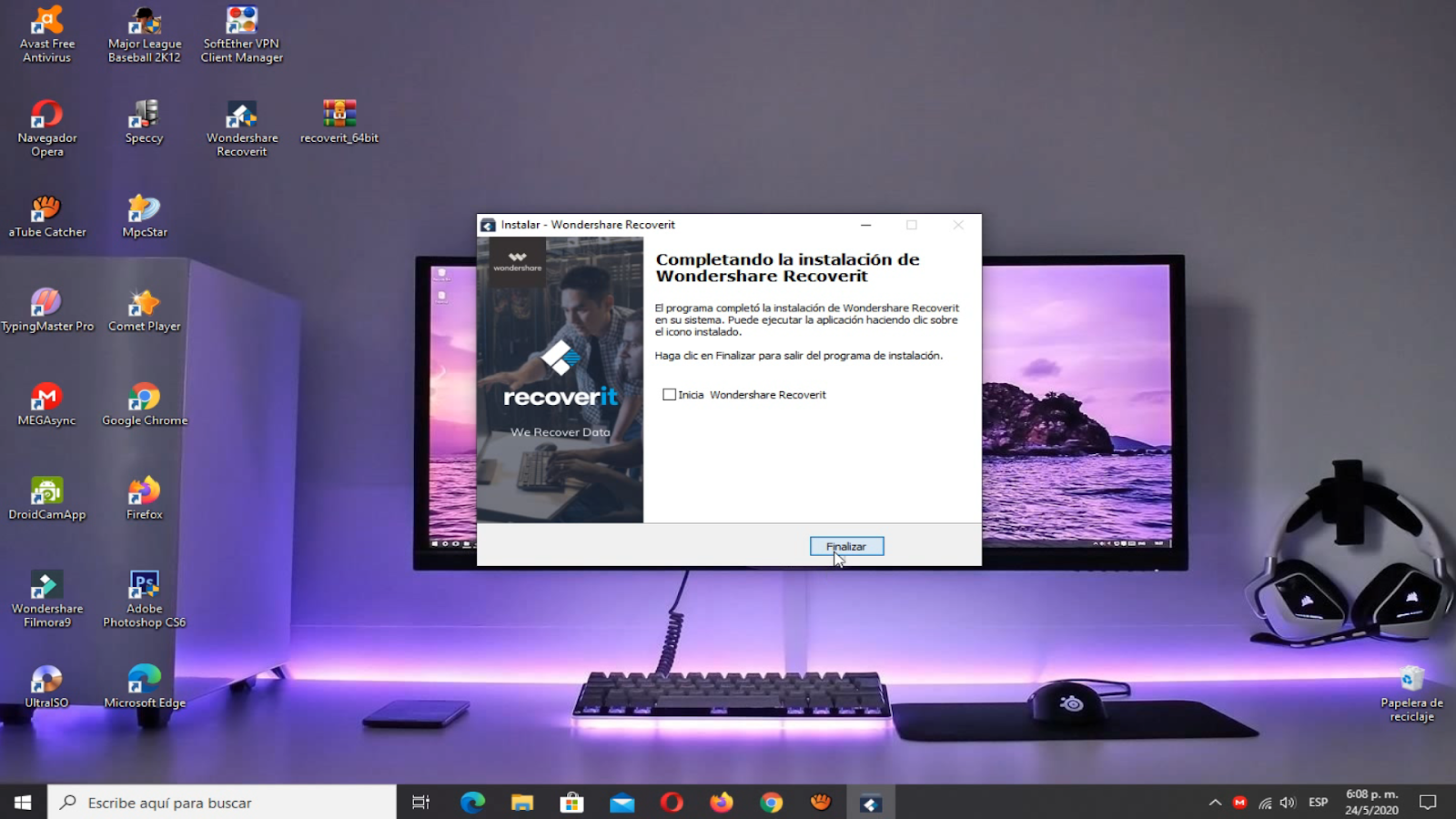The image size is (1456, 819).
Task: Select Wondershare Recoverit desktop shortcut
Action: pos(242,128)
